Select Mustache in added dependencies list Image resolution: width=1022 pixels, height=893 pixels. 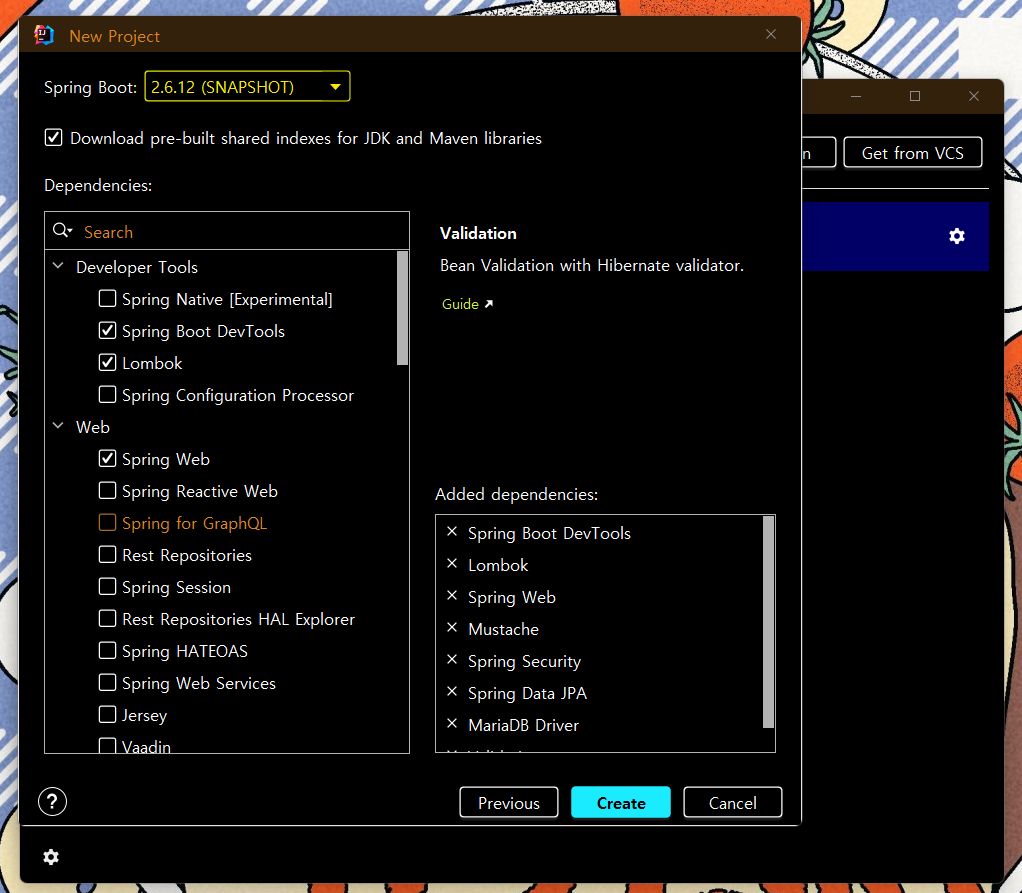[x=503, y=629]
